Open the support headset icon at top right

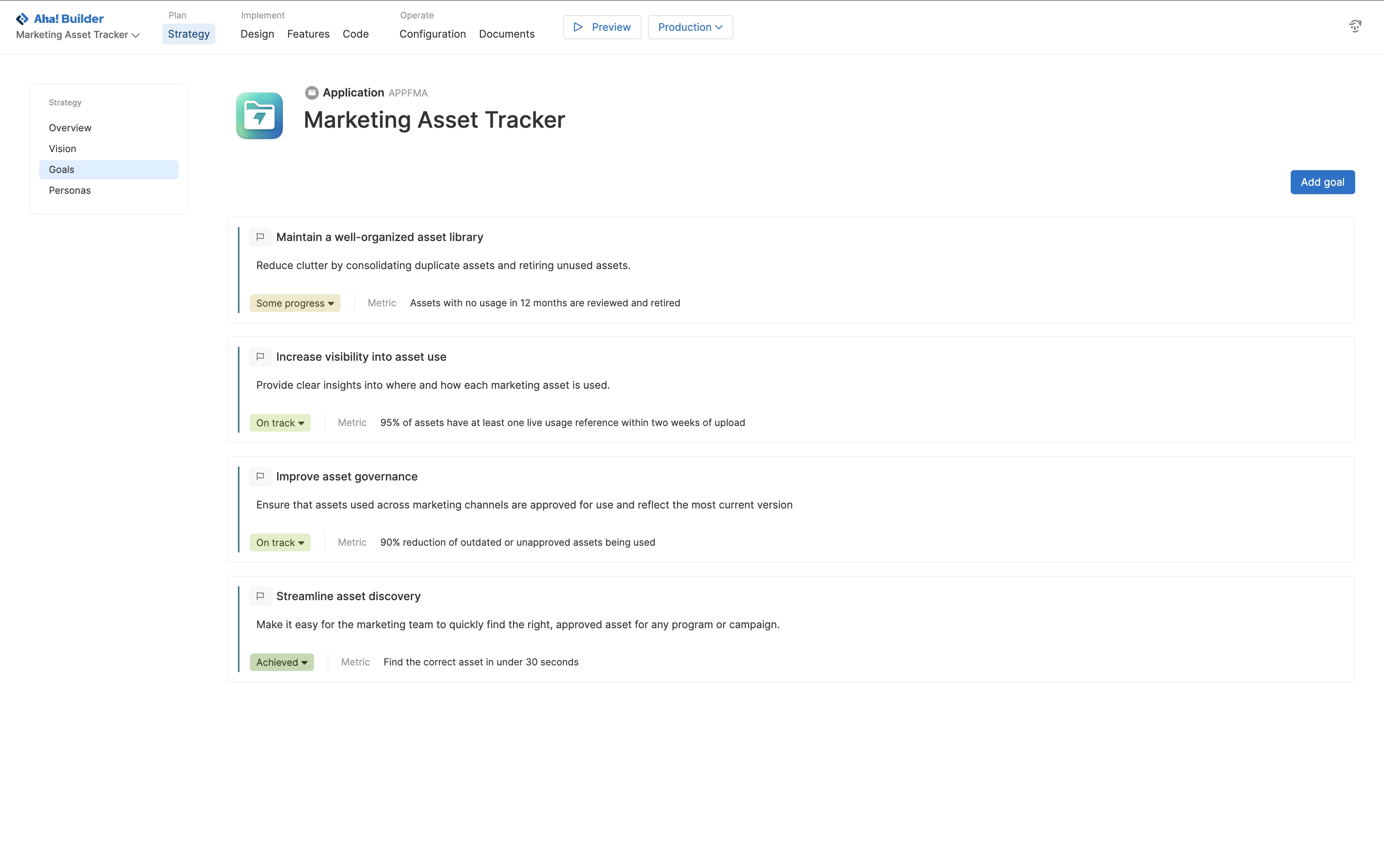[x=1355, y=26]
